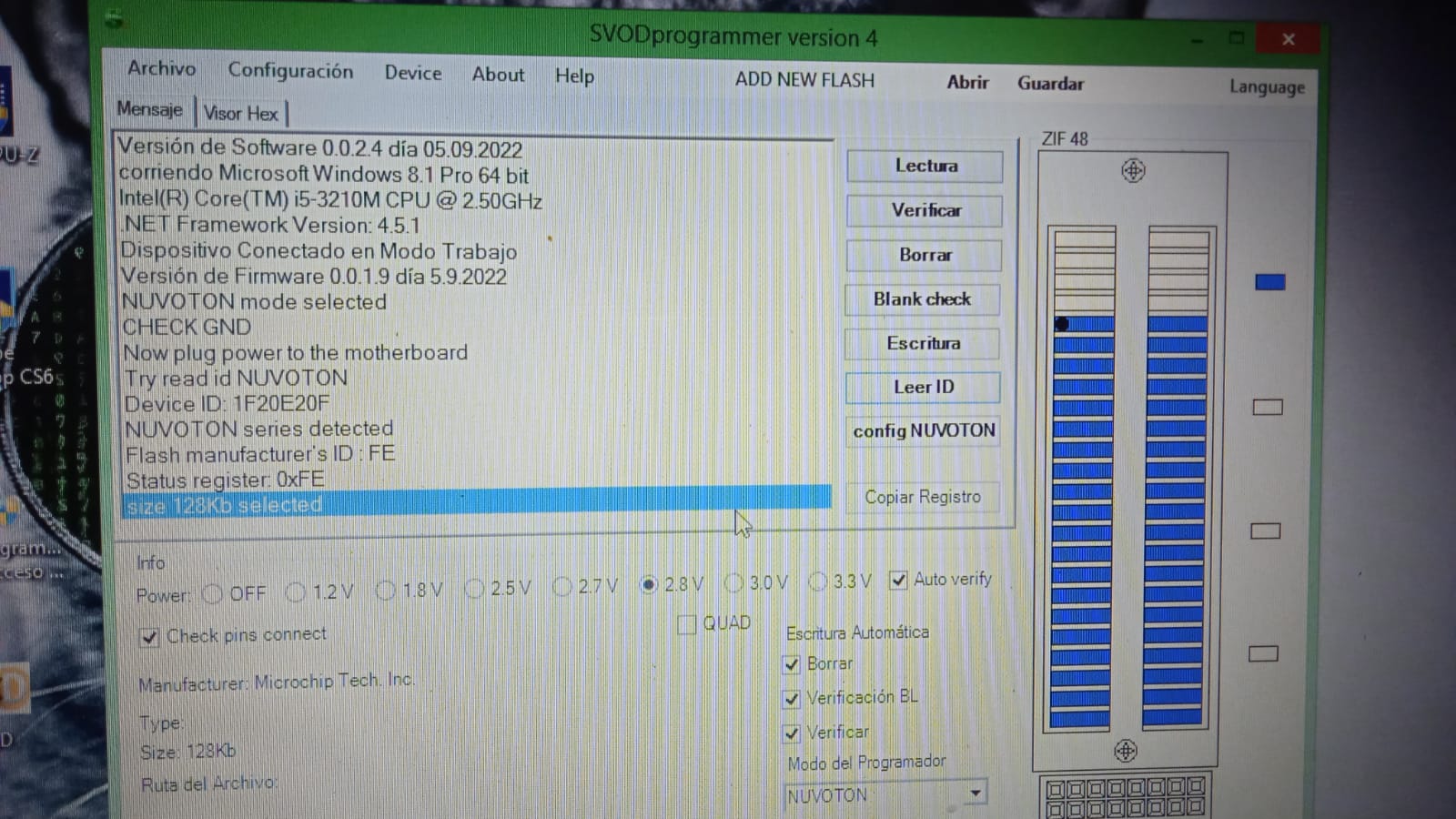
Task: Open the Device menu
Action: point(412,73)
